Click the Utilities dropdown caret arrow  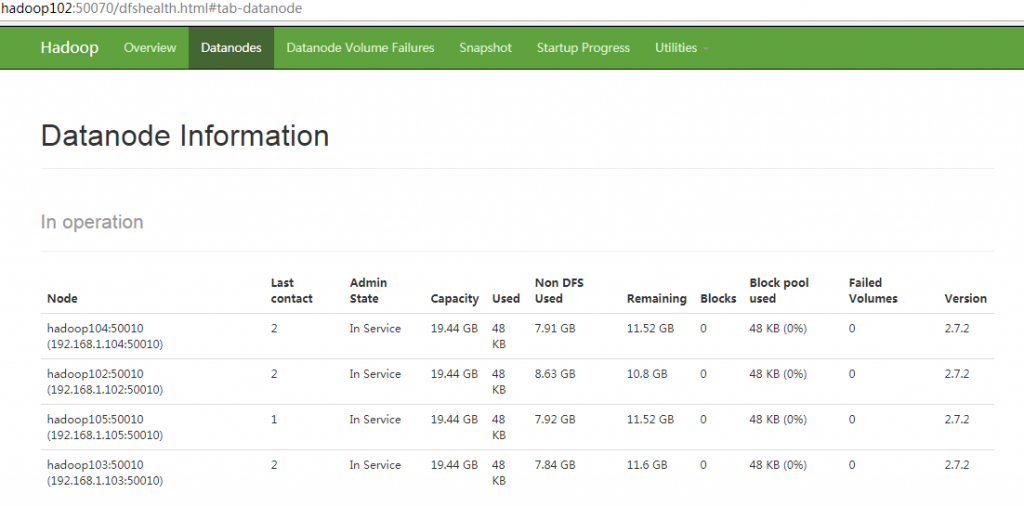[706, 49]
